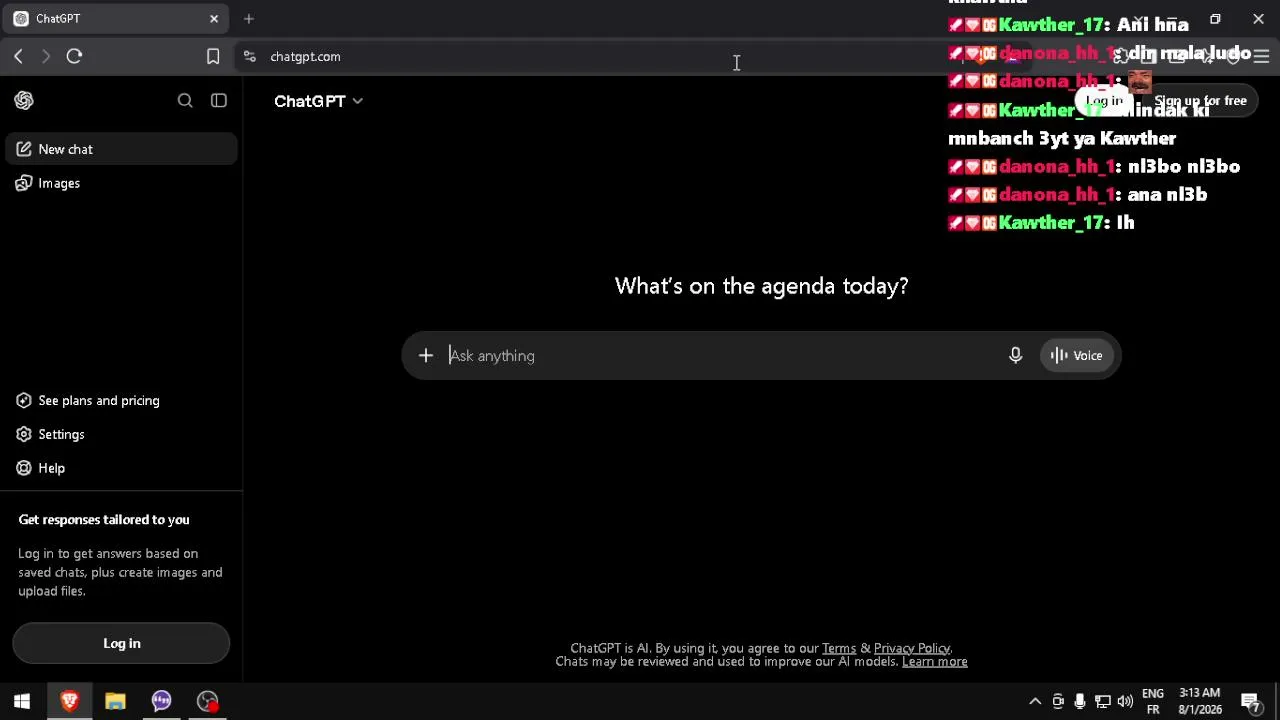1280x720 pixels.
Task: Click the microphone dictate icon
Action: (1015, 355)
